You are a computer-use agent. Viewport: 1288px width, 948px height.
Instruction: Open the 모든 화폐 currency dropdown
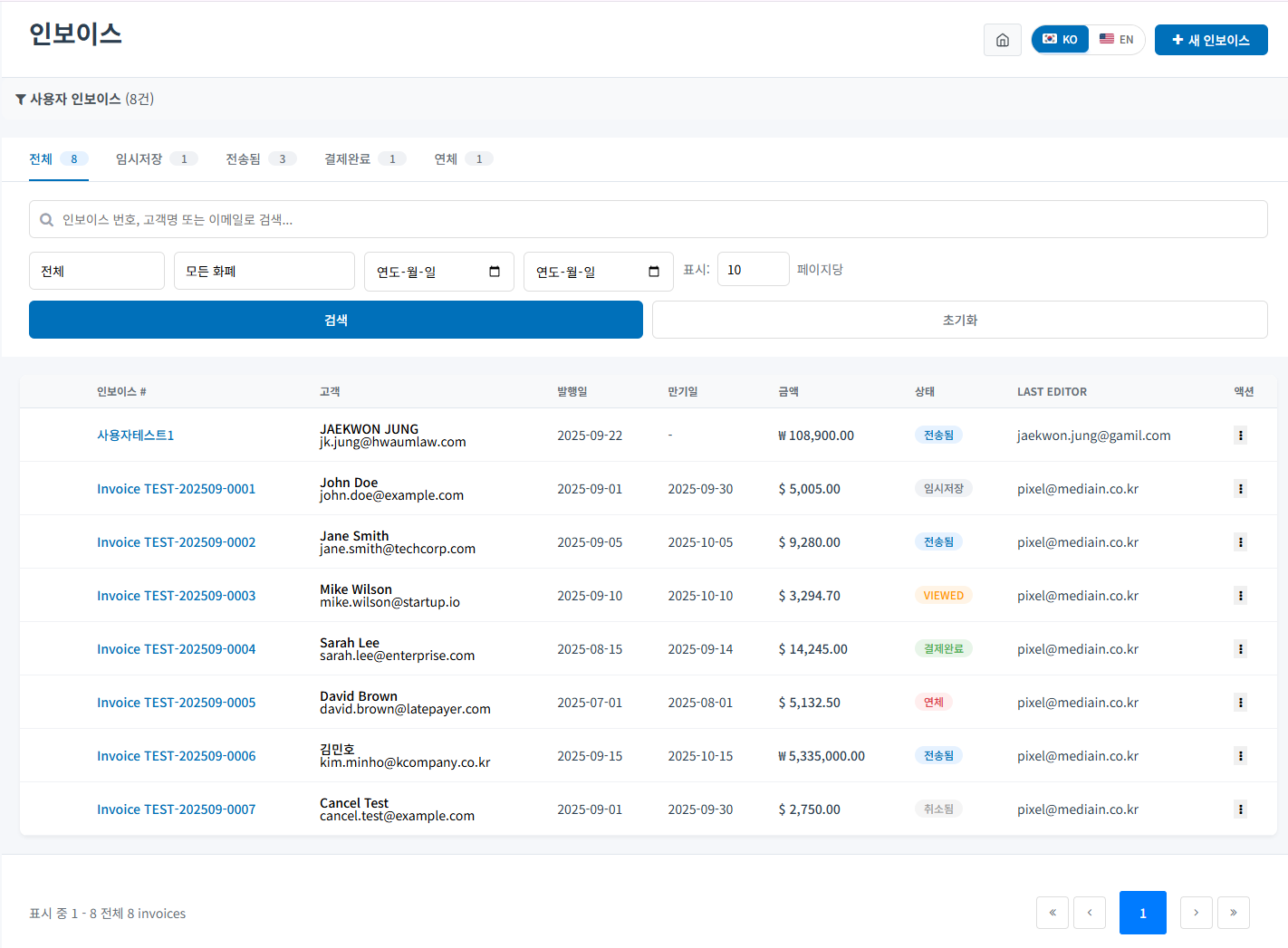(x=264, y=271)
